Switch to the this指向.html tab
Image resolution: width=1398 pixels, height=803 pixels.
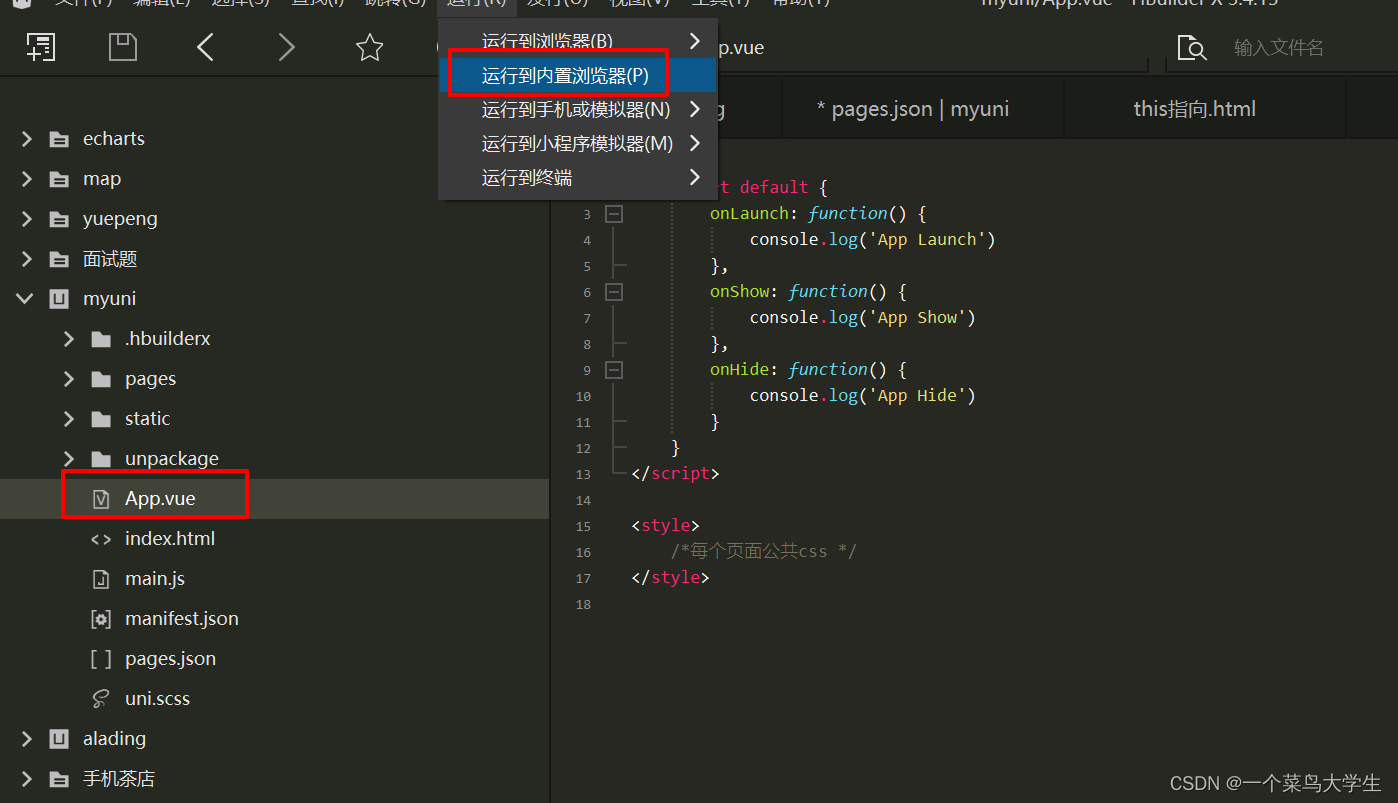tap(1194, 109)
